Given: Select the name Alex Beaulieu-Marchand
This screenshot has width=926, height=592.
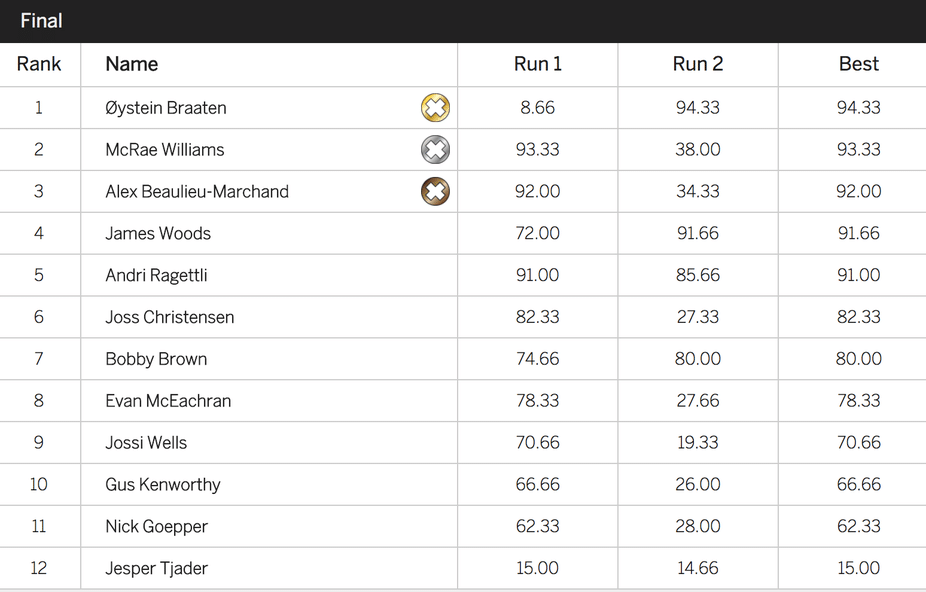Looking at the screenshot, I should (x=197, y=192).
